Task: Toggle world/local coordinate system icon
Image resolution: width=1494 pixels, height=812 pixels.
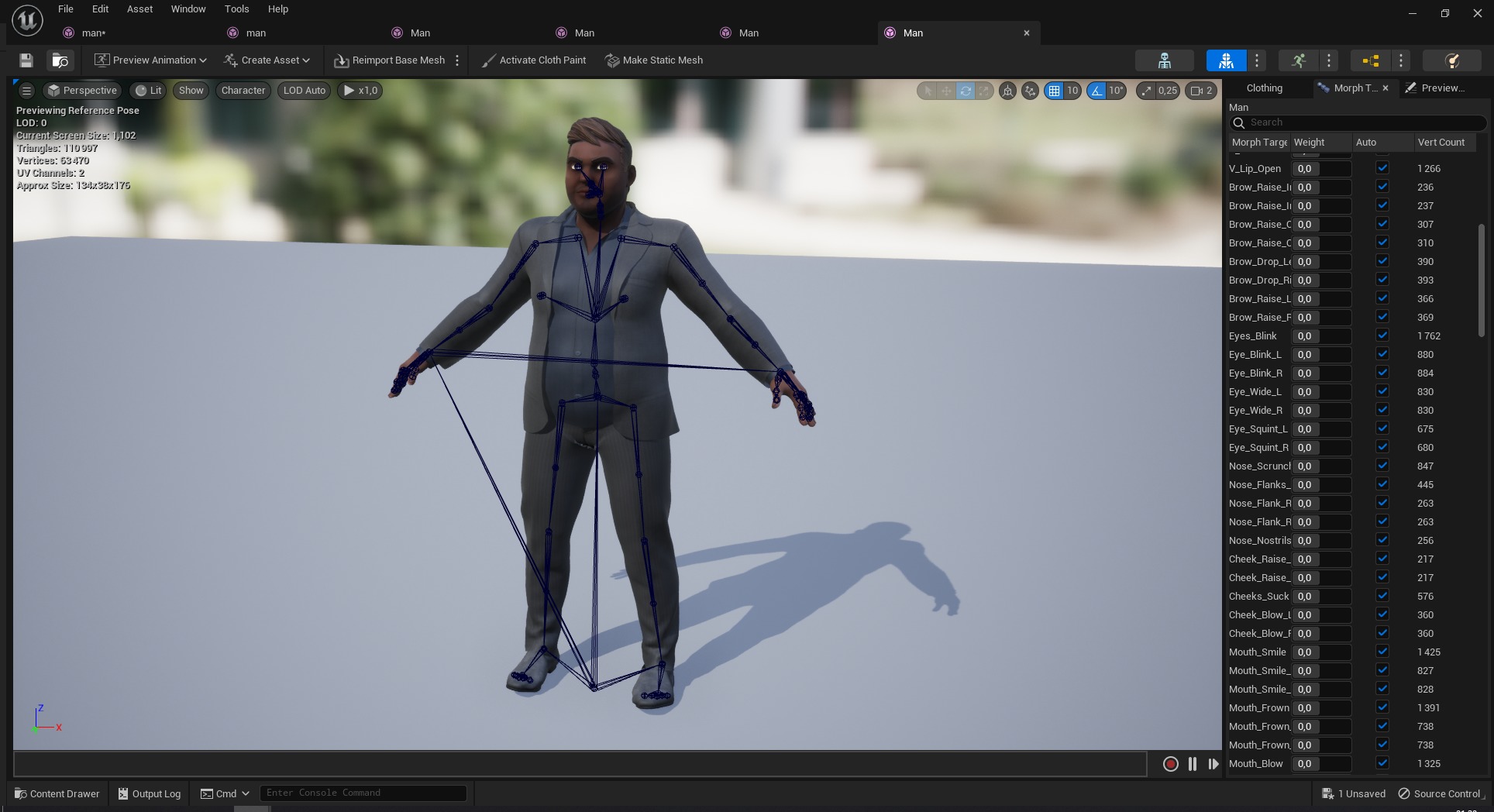Action: click(1007, 91)
